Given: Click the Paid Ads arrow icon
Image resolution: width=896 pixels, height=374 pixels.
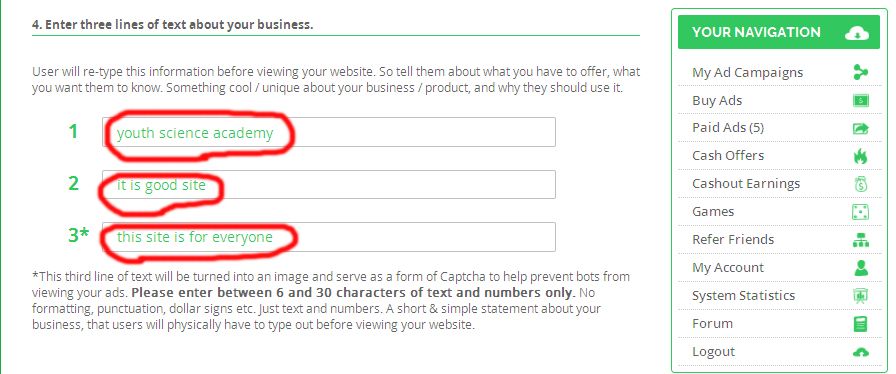Looking at the screenshot, I should pyautogui.click(x=860, y=128).
